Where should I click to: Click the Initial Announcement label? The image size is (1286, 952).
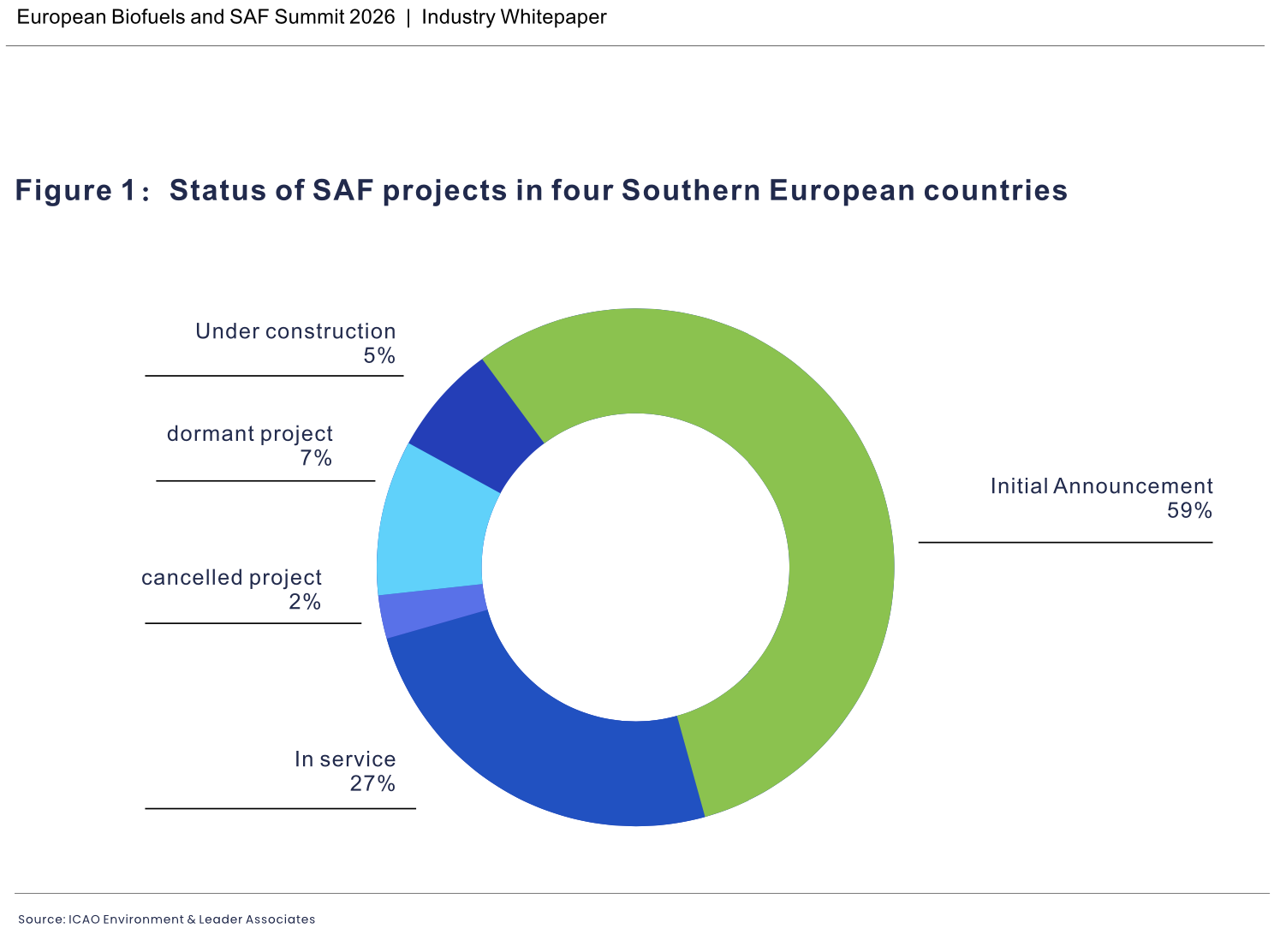click(x=1101, y=486)
